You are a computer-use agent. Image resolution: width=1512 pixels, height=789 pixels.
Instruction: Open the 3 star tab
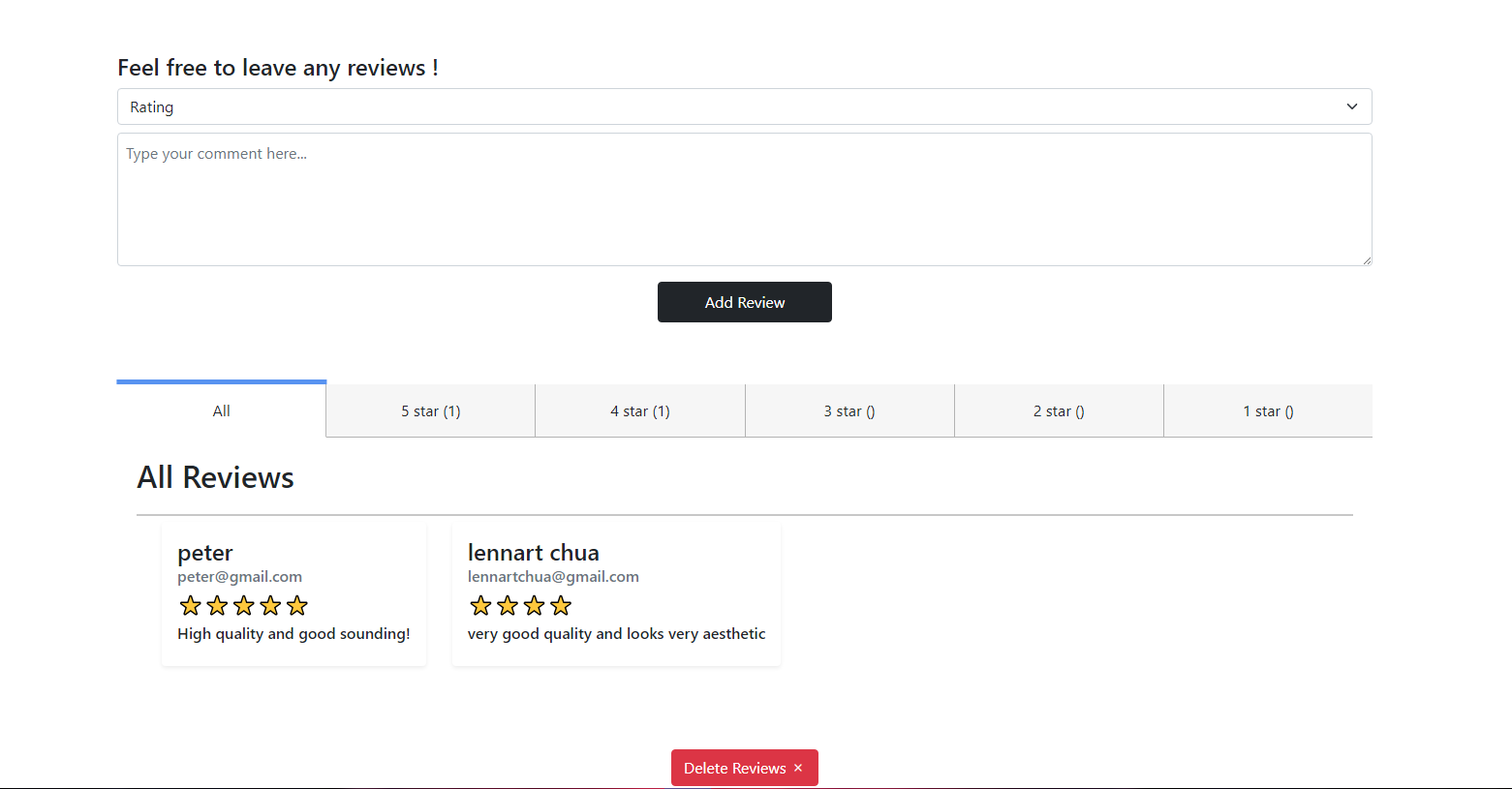pyautogui.click(x=849, y=410)
